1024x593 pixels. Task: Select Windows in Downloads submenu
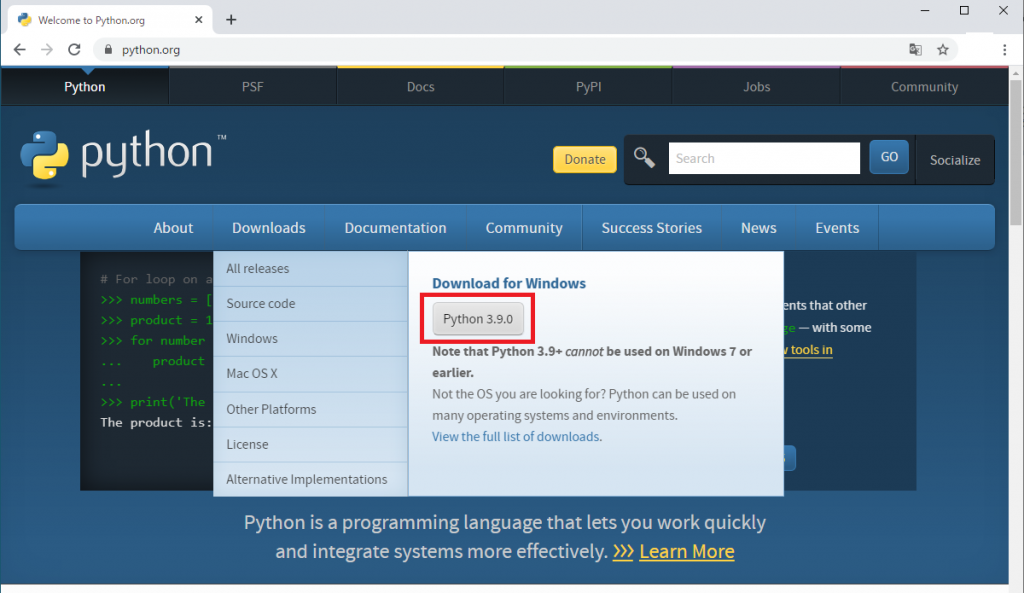[311, 339]
